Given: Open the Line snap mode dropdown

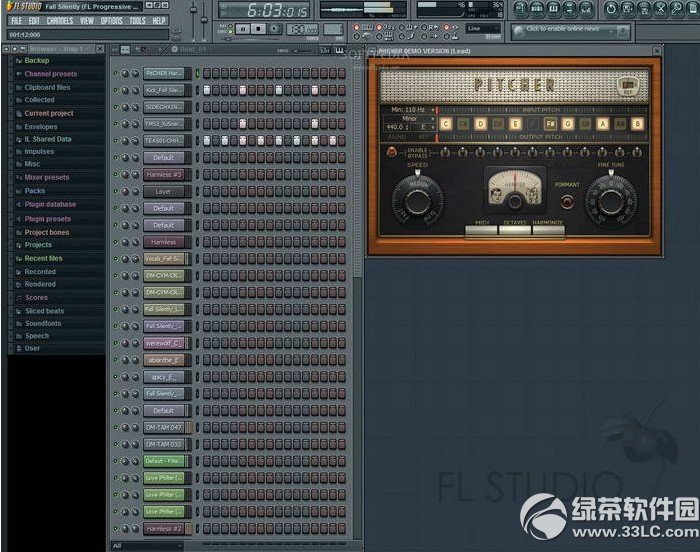Looking at the screenshot, I should click(483, 29).
